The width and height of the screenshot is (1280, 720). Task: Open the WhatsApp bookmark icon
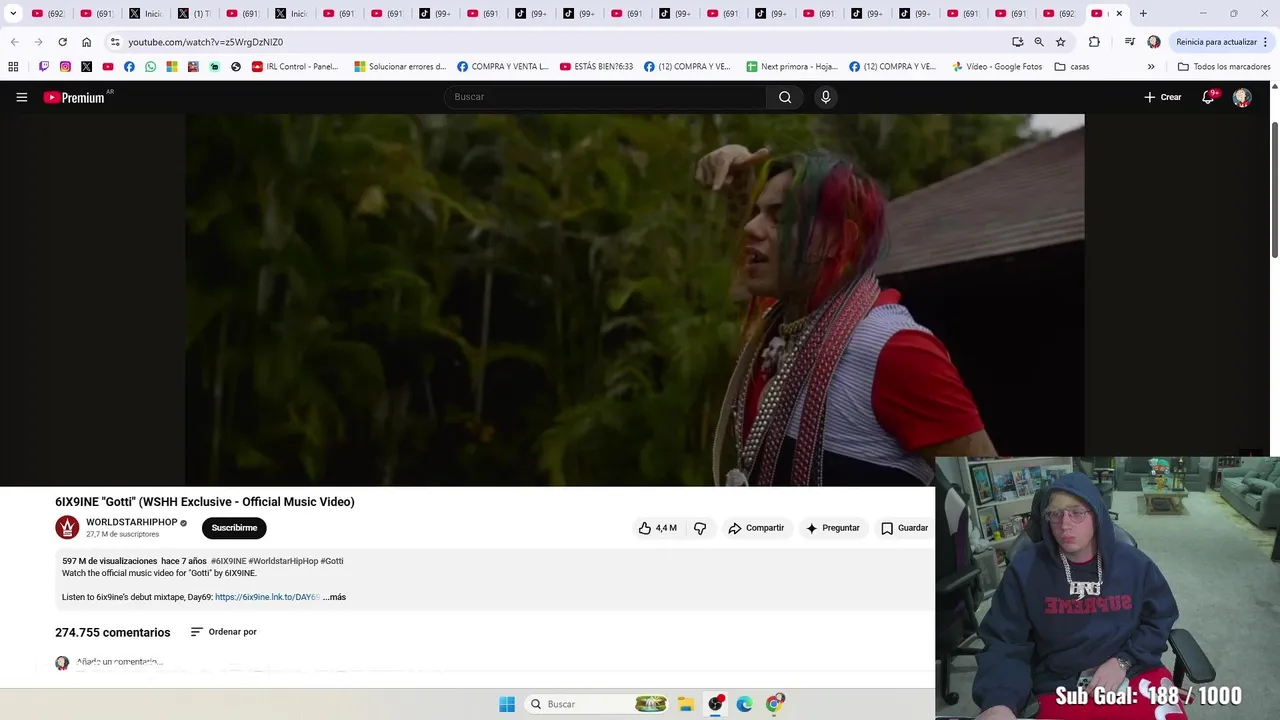(150, 67)
